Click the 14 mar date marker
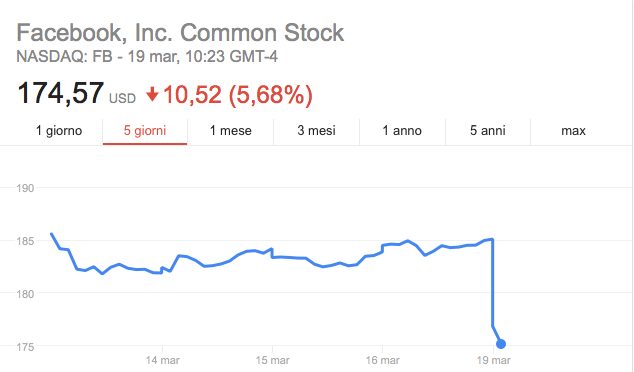634x372 pixels. point(162,360)
